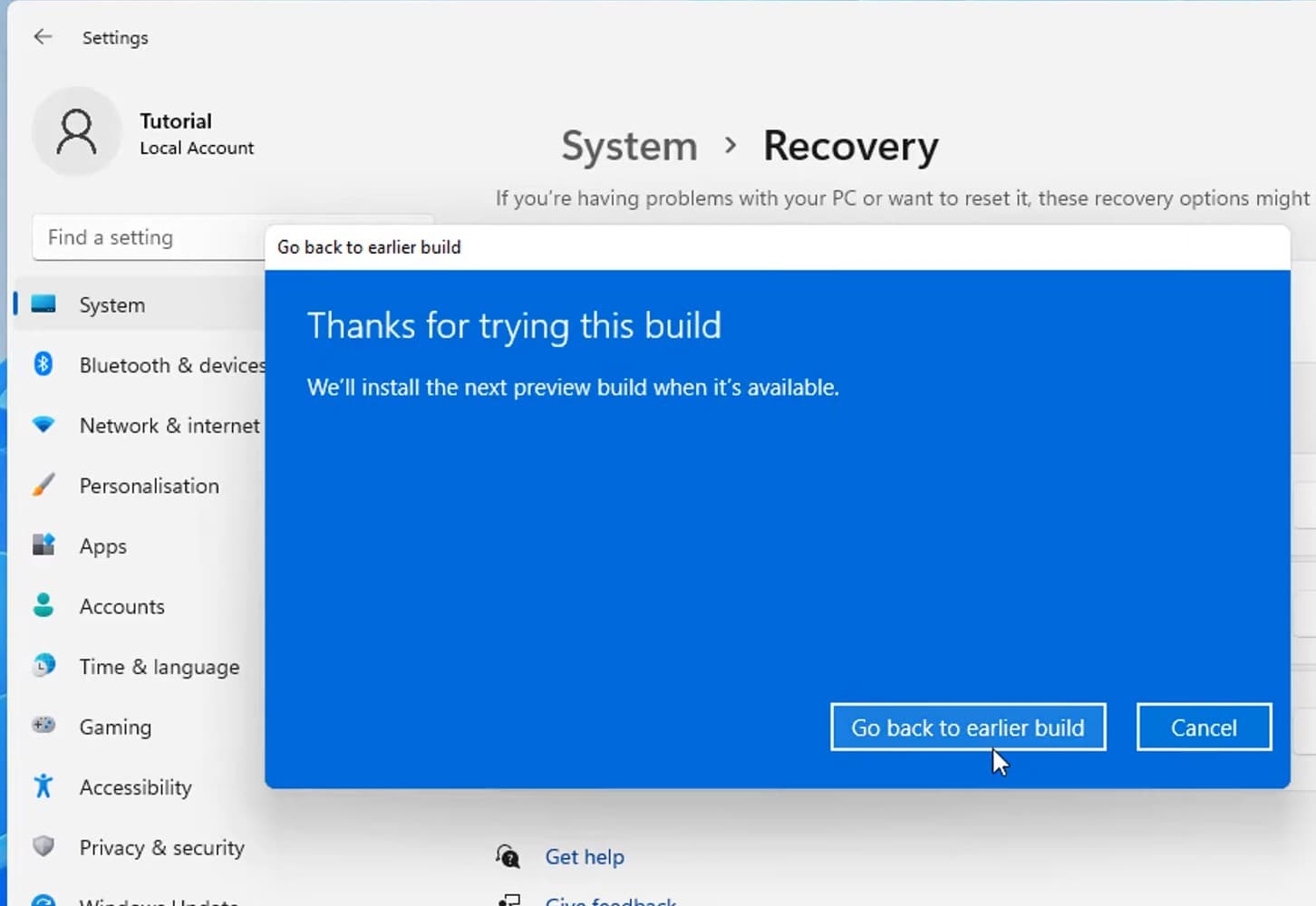Click the Time & language globe icon

pyautogui.click(x=44, y=667)
